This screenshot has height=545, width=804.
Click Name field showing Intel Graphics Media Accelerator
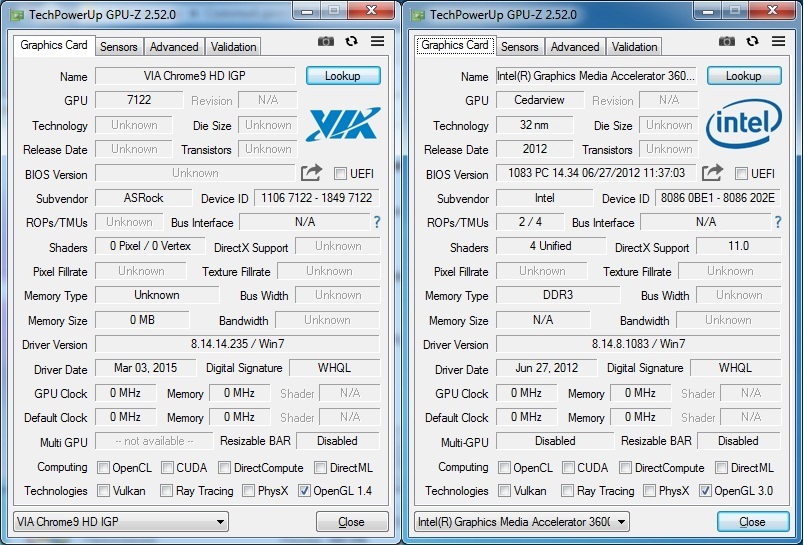click(596, 76)
